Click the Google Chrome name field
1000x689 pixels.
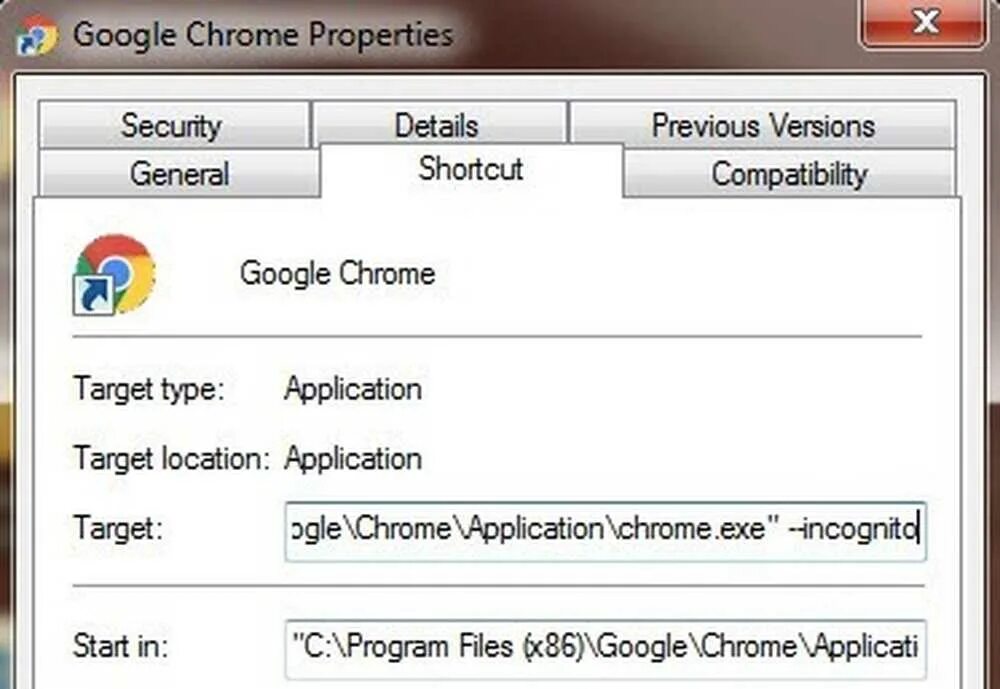click(337, 274)
